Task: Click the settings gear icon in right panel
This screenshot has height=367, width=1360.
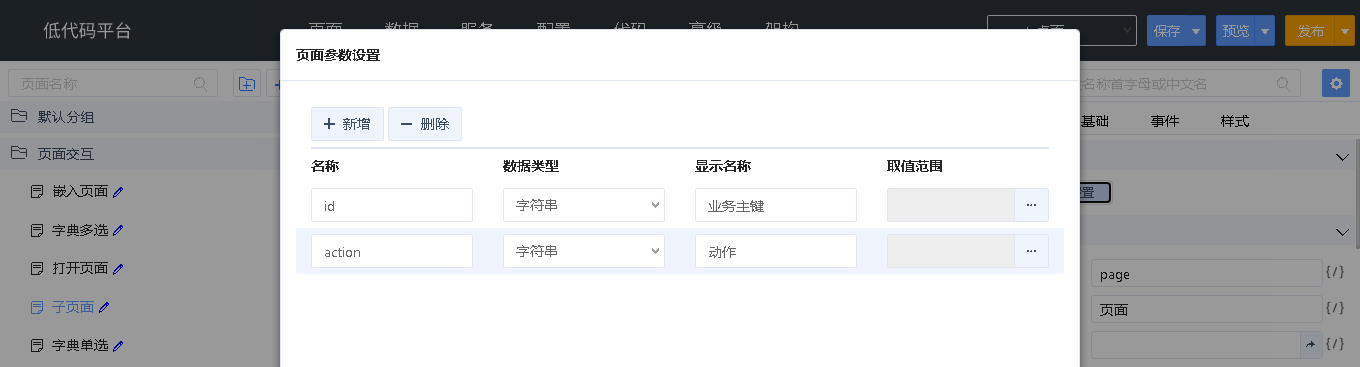Action: point(1336,83)
